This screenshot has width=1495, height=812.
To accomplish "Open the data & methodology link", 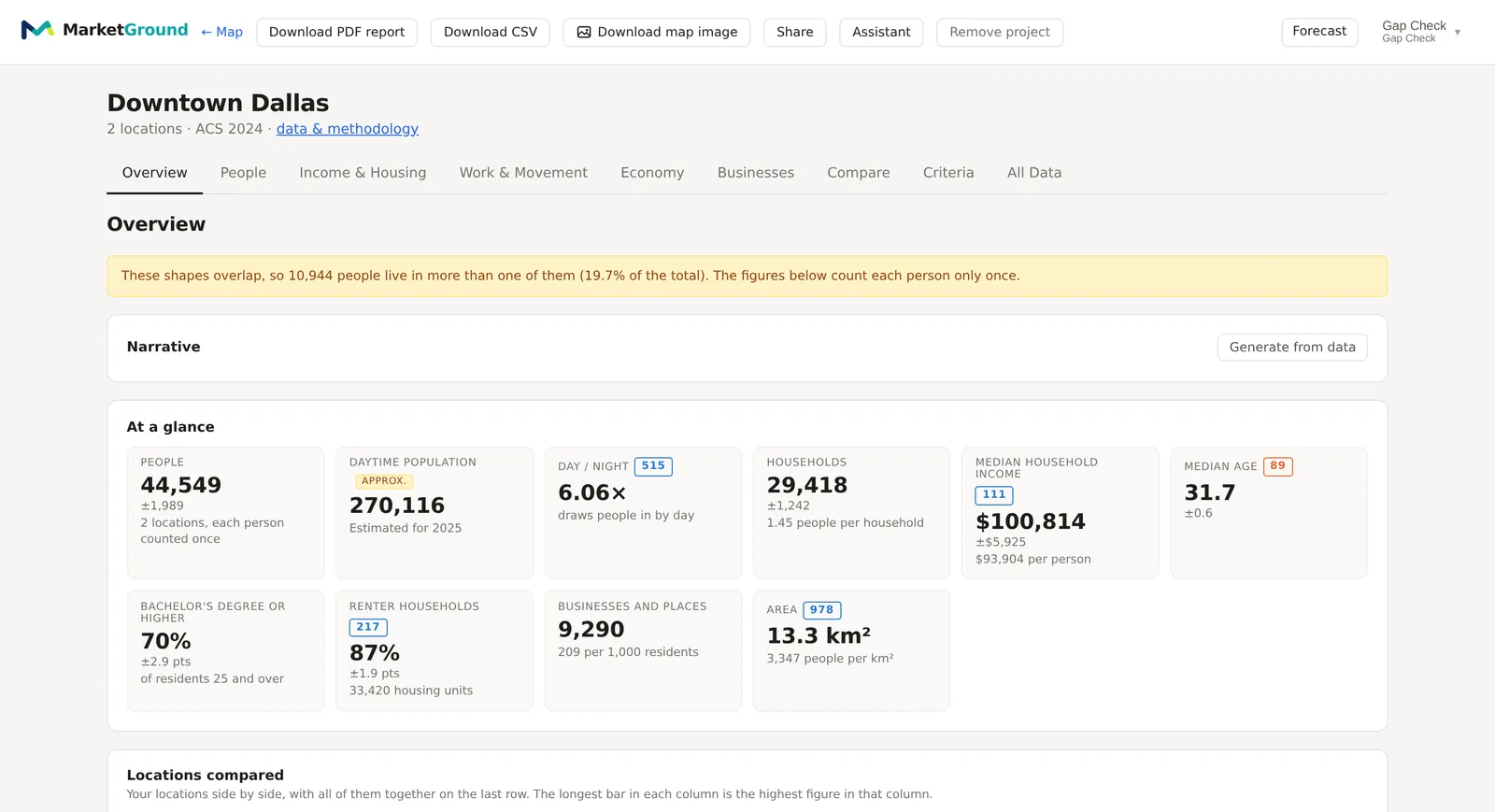I will point(348,129).
